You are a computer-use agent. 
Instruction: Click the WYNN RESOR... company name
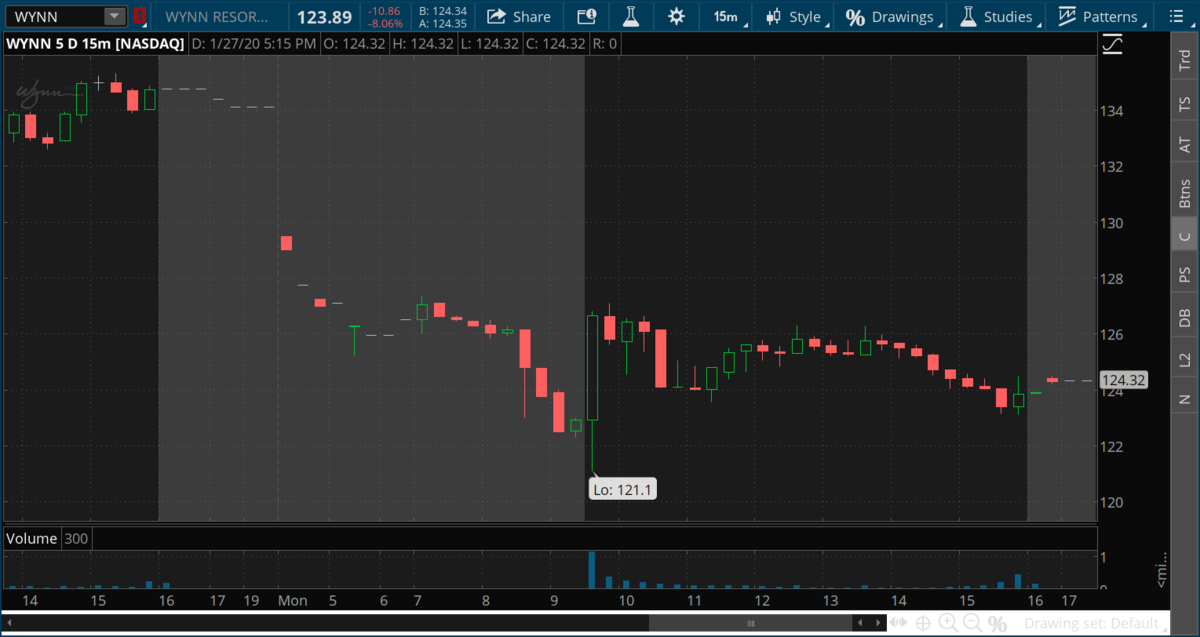(217, 16)
